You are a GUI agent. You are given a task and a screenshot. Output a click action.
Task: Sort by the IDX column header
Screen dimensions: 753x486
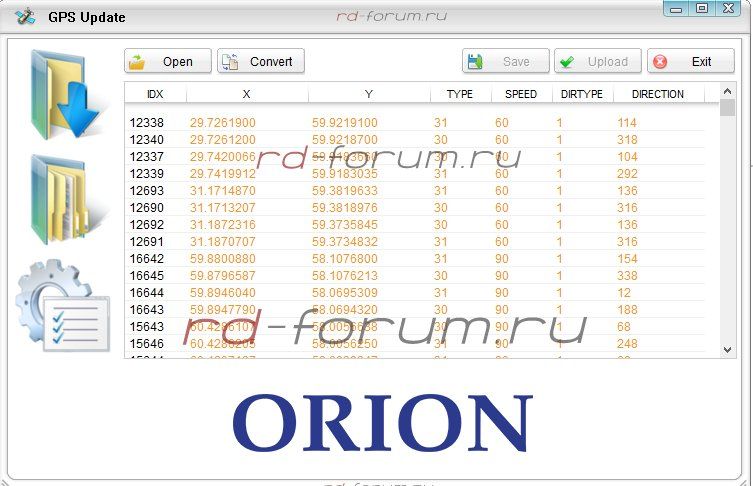(155, 94)
